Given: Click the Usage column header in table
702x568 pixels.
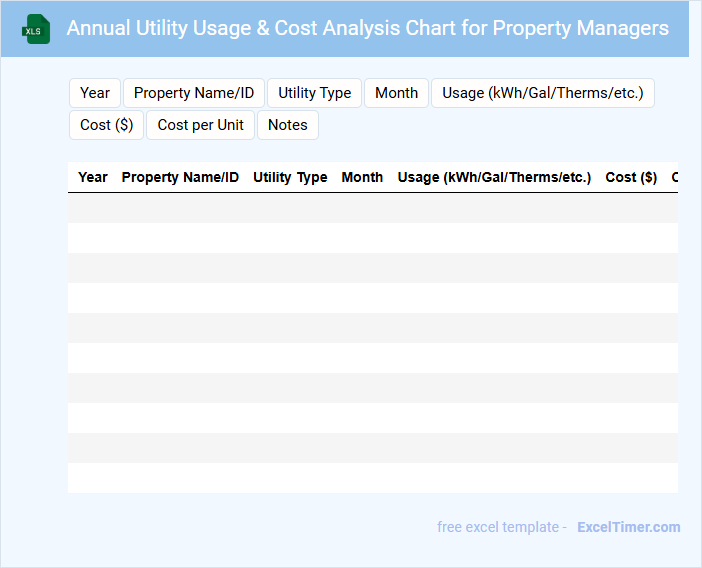Looking at the screenshot, I should (x=494, y=177).
